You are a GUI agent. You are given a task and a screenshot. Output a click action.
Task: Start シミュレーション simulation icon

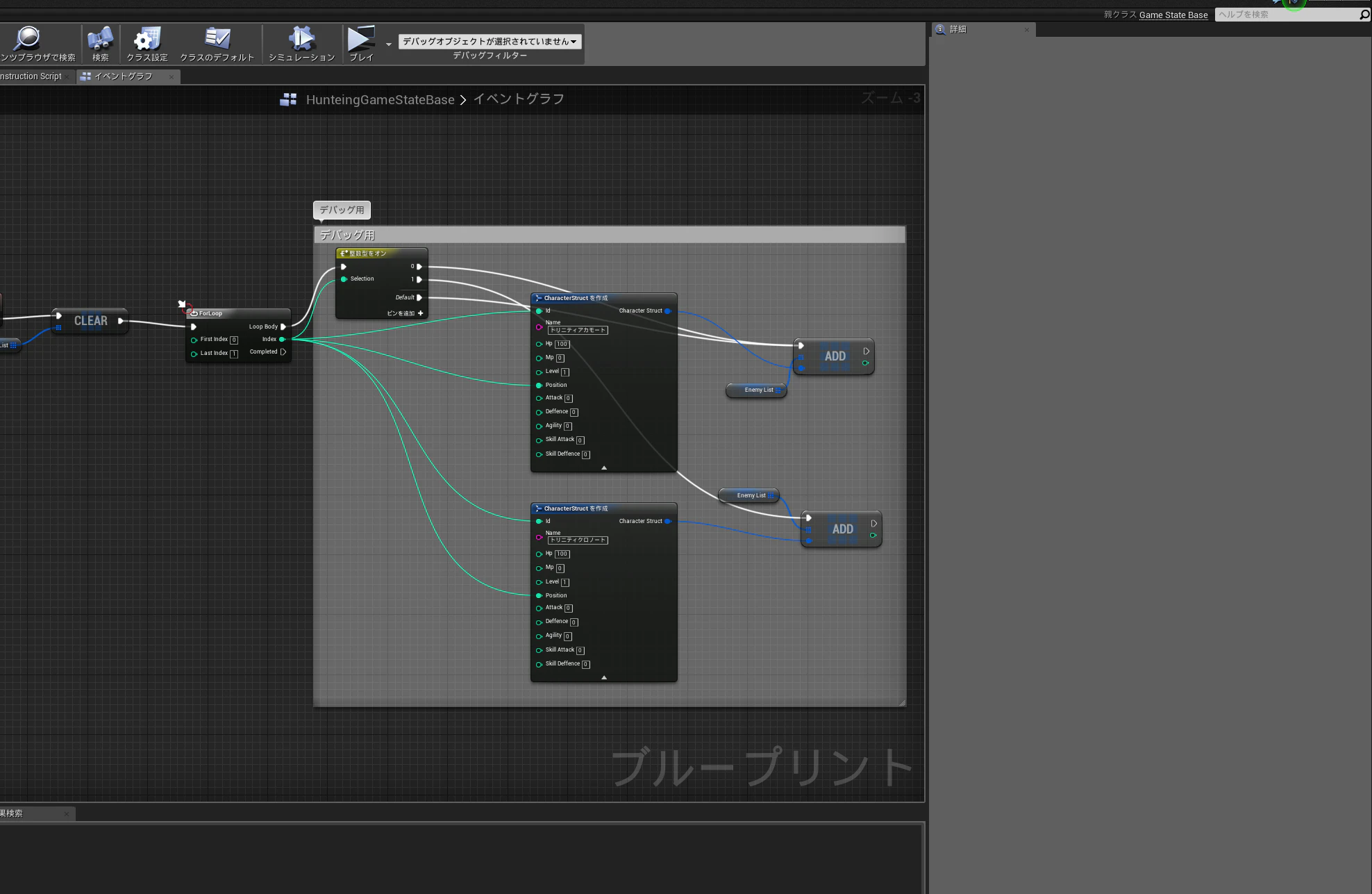click(x=301, y=38)
